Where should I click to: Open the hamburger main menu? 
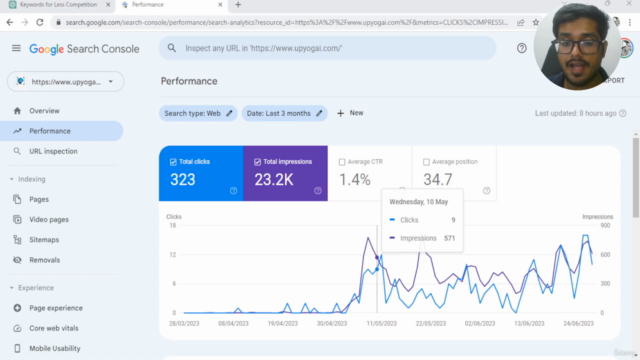tap(16, 49)
